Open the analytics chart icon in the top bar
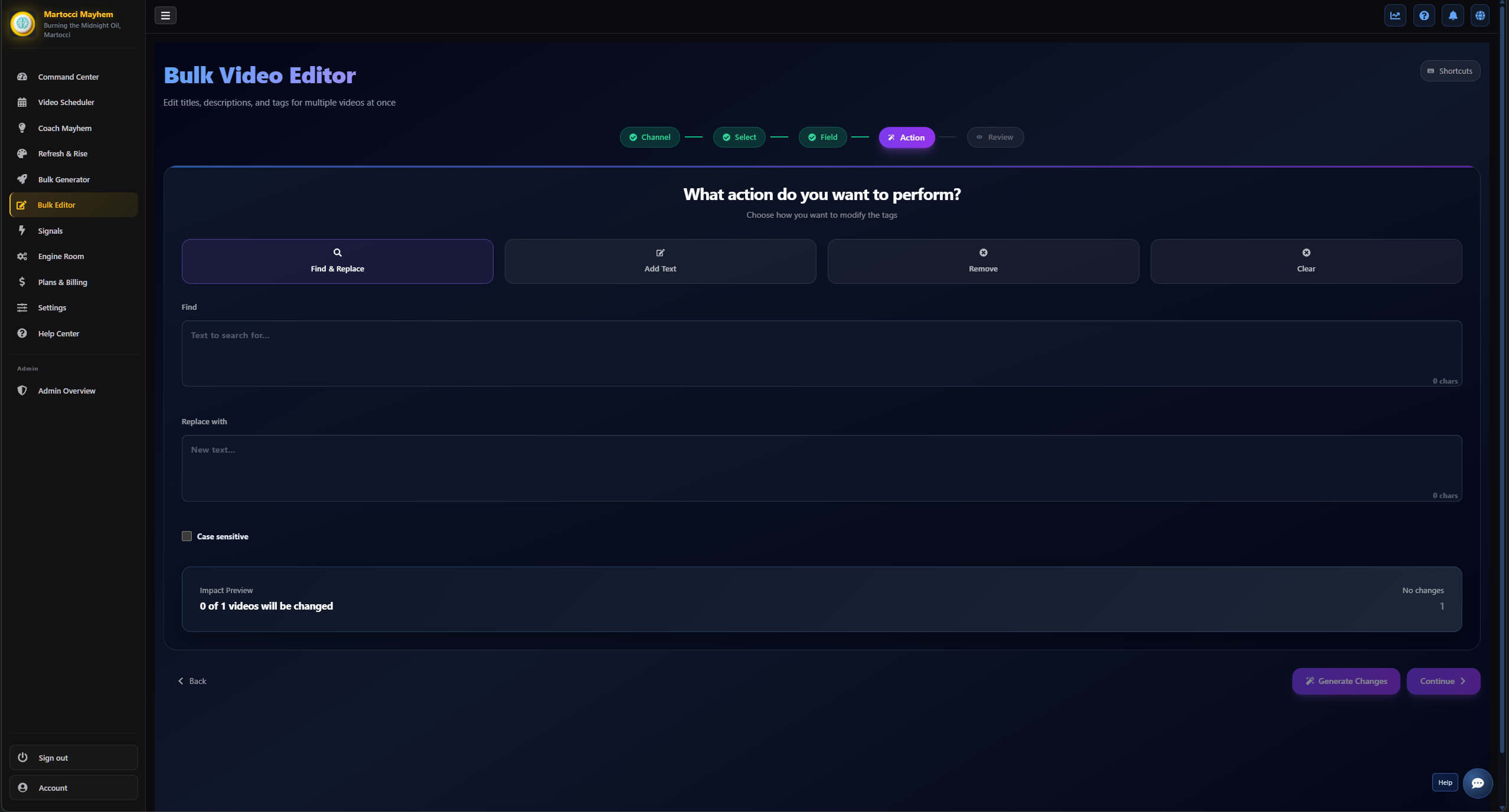Image resolution: width=1509 pixels, height=812 pixels. (x=1395, y=15)
